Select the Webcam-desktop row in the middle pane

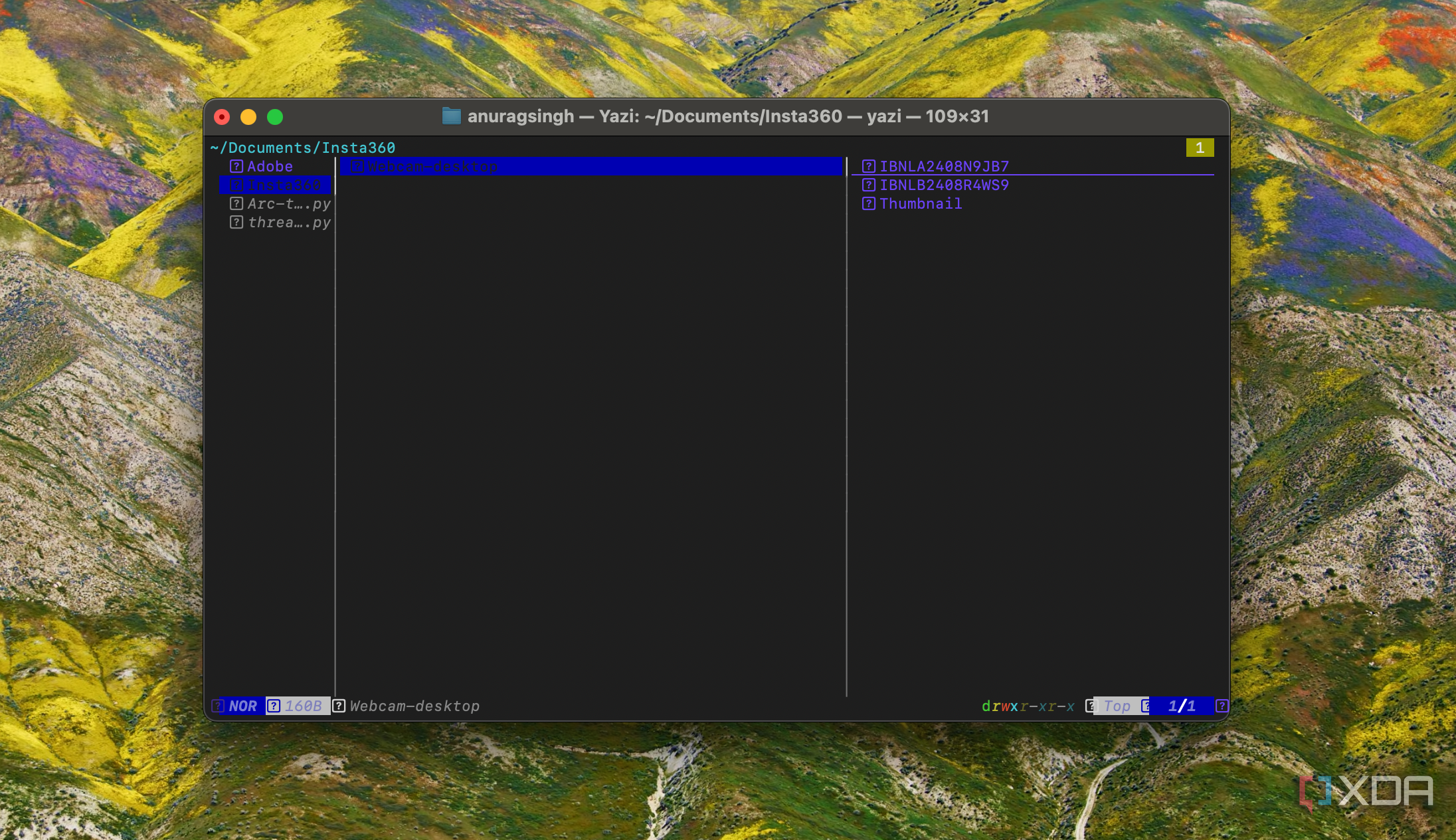[591, 166]
